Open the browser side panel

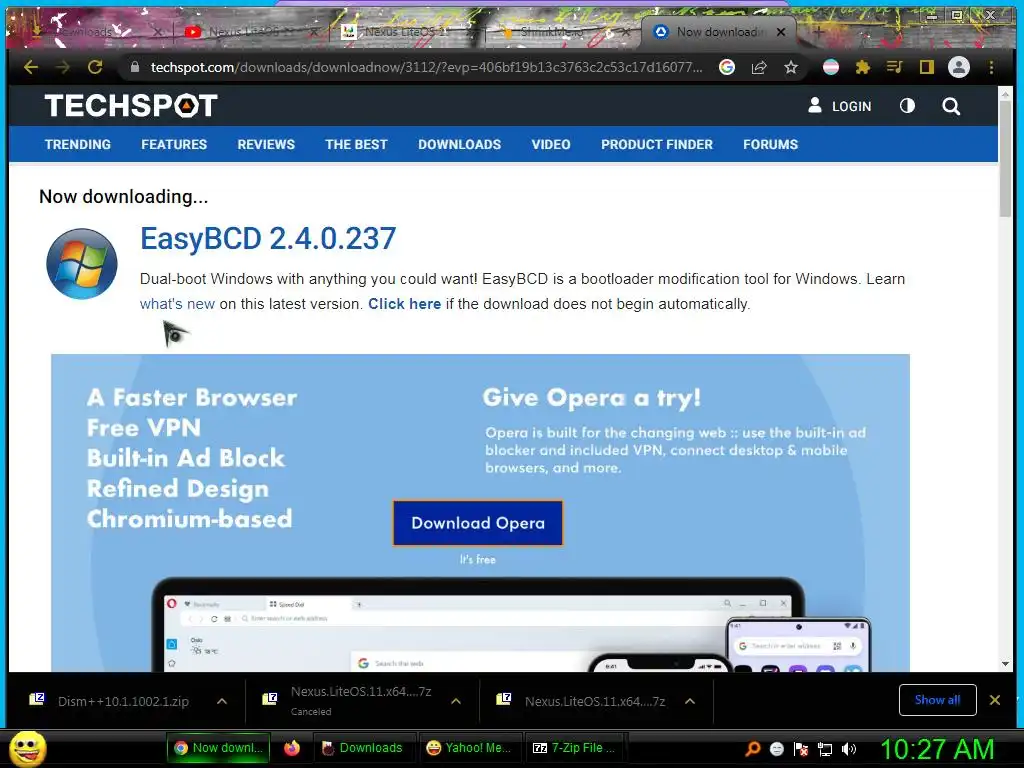point(927,67)
